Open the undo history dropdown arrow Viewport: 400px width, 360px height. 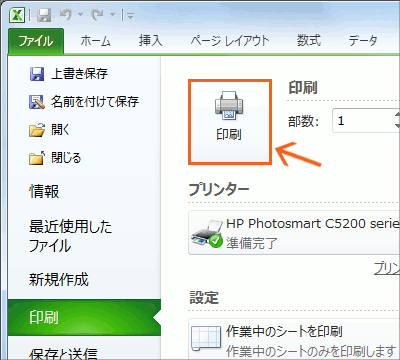[80, 15]
